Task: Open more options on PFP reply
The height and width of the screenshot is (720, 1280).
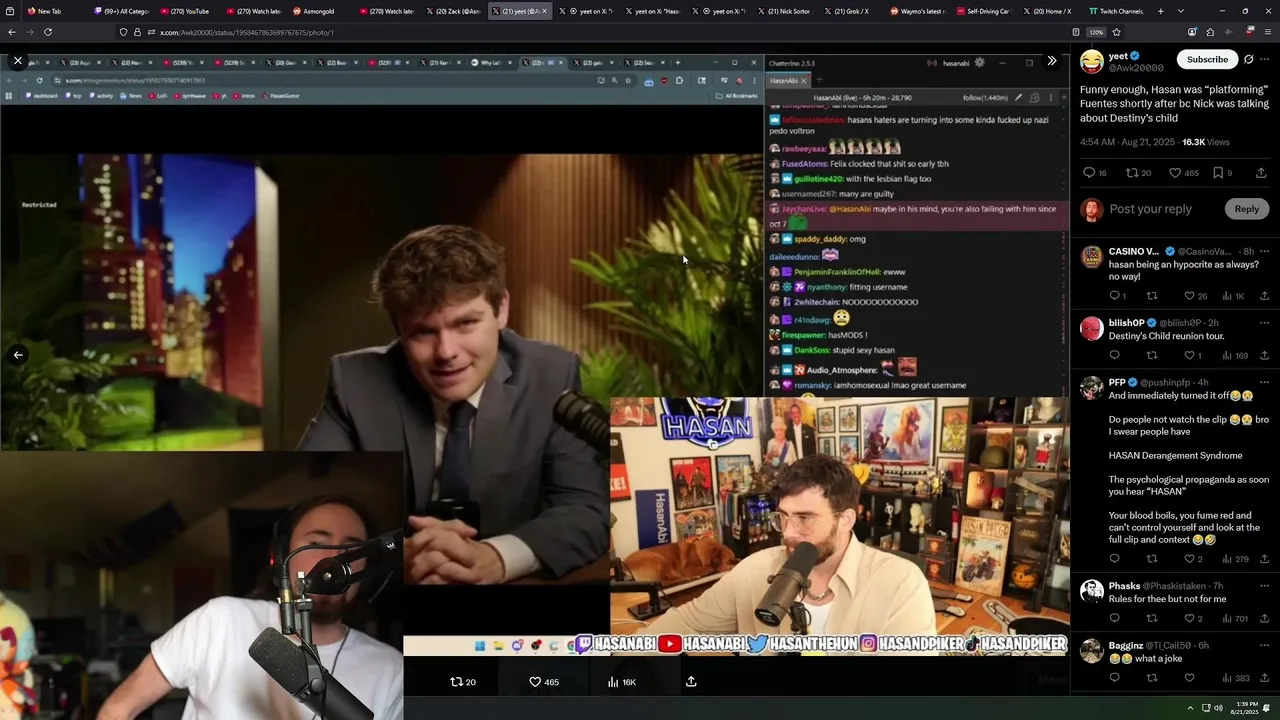Action: (1264, 382)
